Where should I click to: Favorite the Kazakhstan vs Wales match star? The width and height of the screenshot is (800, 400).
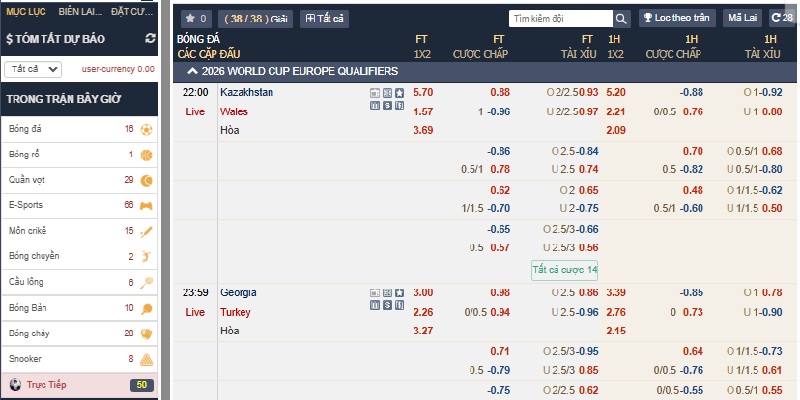(399, 93)
